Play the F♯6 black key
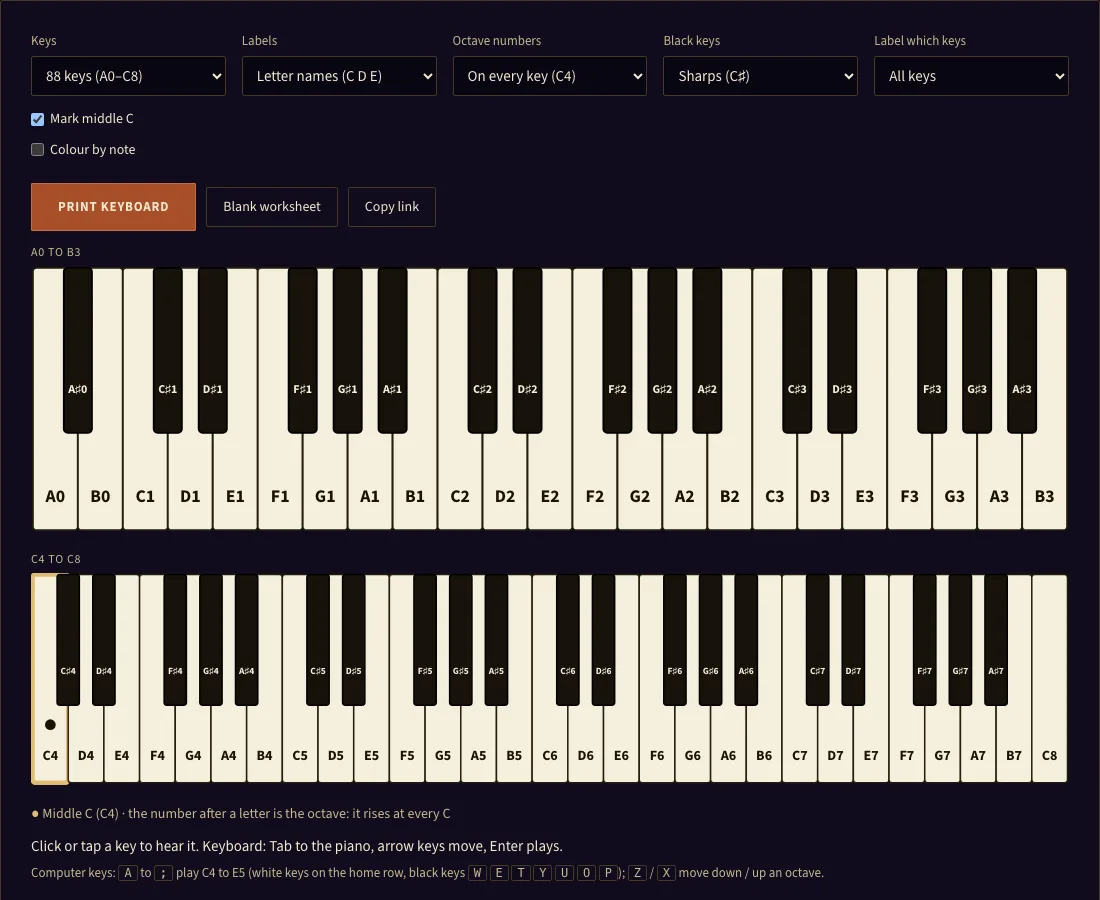The height and width of the screenshot is (900, 1100). [x=675, y=640]
